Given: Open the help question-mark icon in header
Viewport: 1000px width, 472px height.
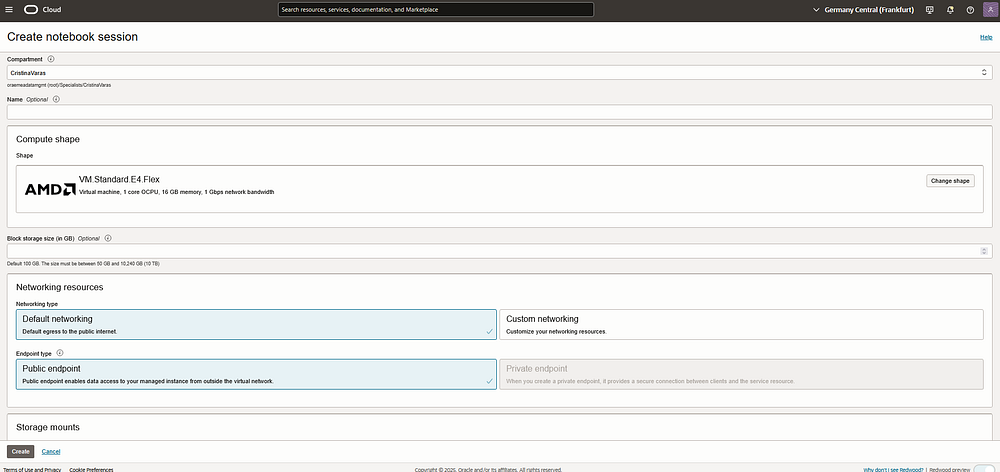Looking at the screenshot, I should coord(970,10).
